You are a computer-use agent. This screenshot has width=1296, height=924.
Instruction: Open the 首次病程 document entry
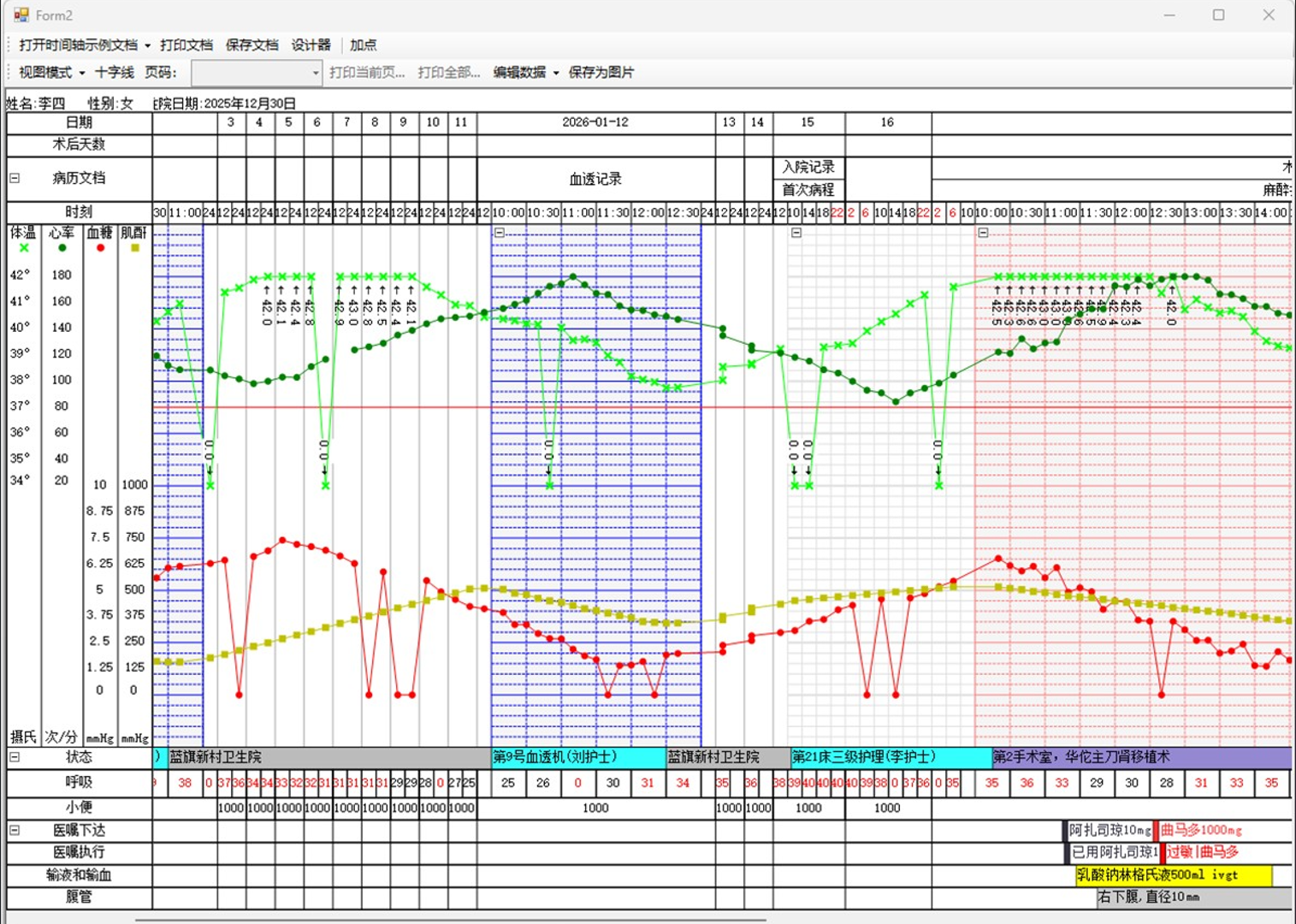(808, 190)
